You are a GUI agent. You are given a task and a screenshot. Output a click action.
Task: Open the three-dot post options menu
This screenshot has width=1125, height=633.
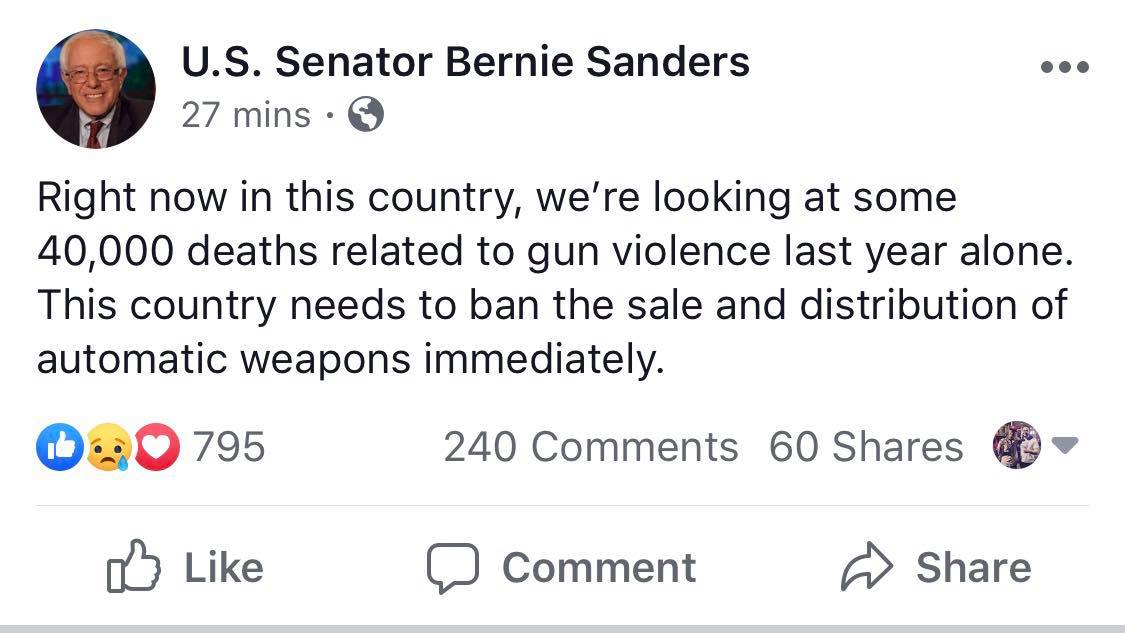click(x=1064, y=68)
